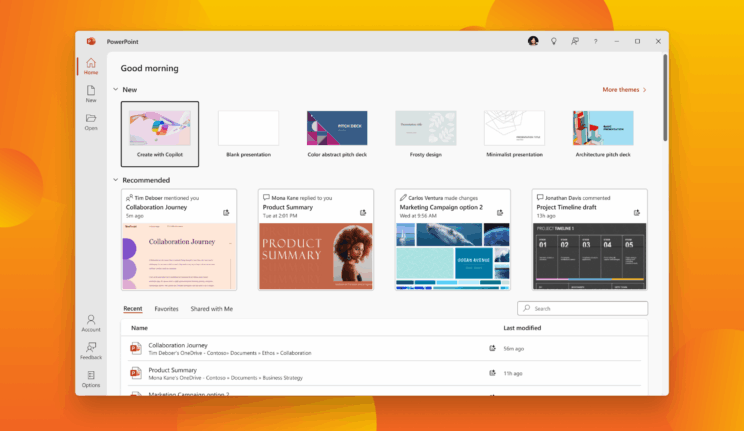Click share icon on Product Summary card
This screenshot has width=744, height=431.
pos(363,213)
